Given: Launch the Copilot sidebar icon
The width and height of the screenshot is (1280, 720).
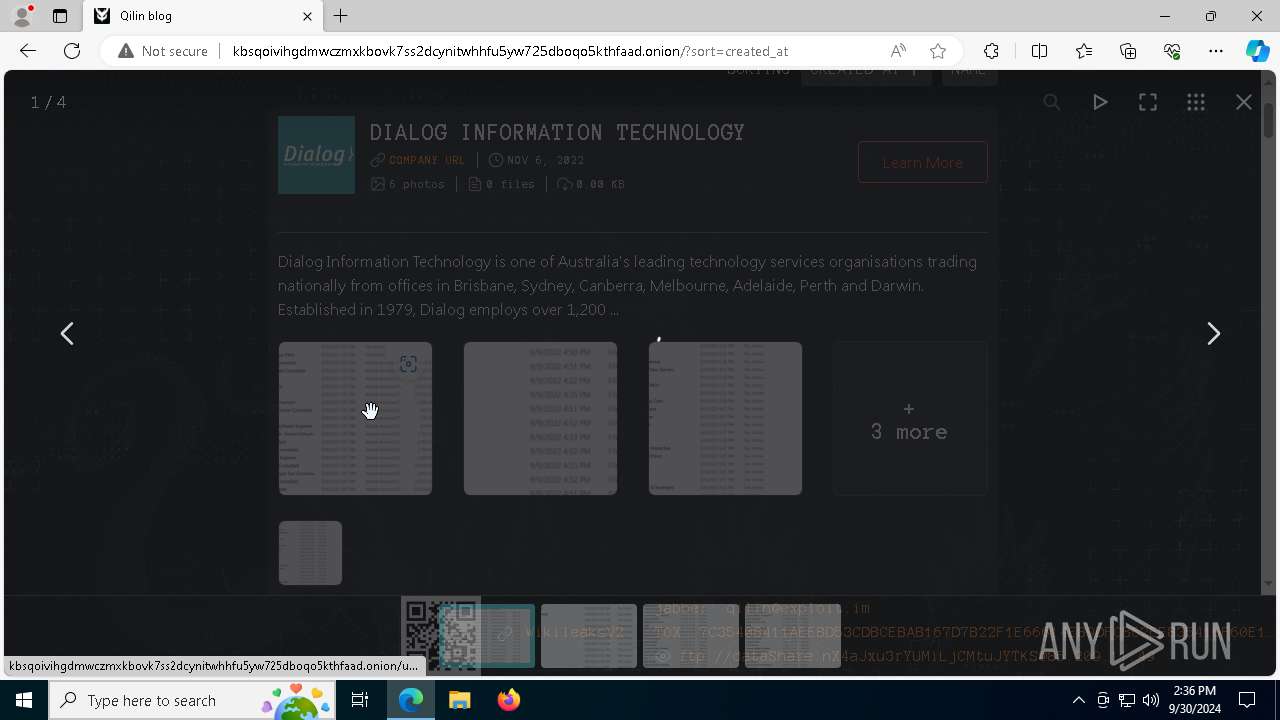Looking at the screenshot, I should 1257,51.
